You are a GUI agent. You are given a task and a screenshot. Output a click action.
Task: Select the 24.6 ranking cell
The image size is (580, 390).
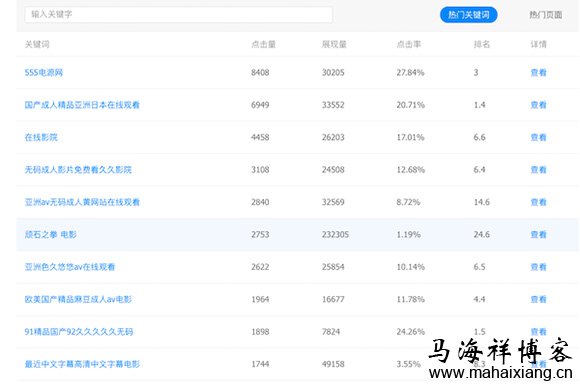point(482,235)
